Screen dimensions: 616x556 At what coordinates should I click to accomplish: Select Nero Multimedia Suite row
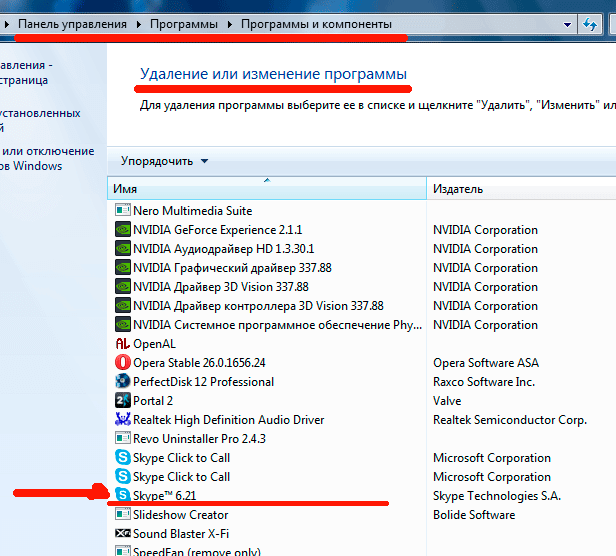pos(192,211)
